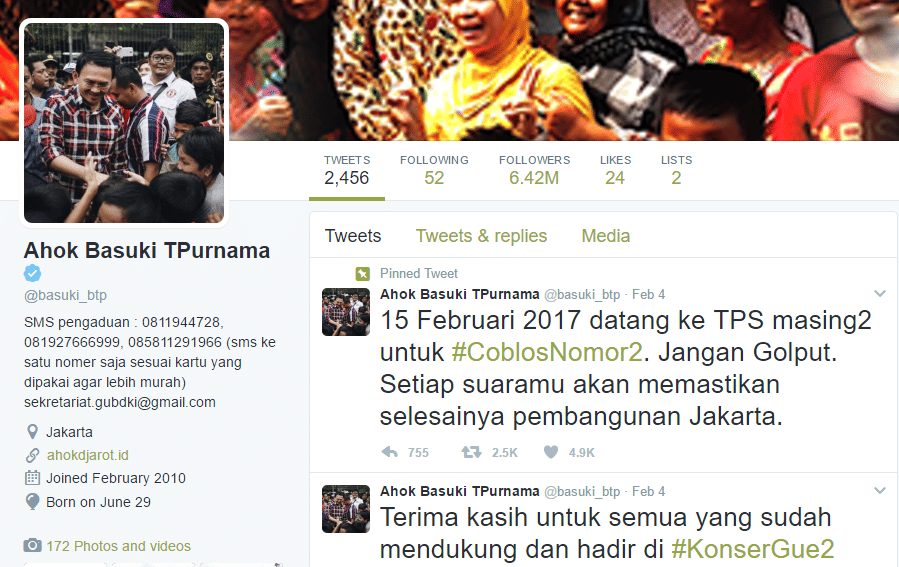The image size is (899, 567).
Task: Click the #KonserGue2 hashtag in second tweet
Action: [752, 549]
